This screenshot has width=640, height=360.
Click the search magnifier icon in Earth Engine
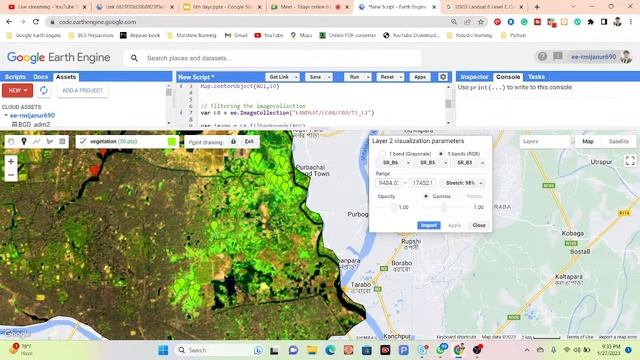[134, 58]
